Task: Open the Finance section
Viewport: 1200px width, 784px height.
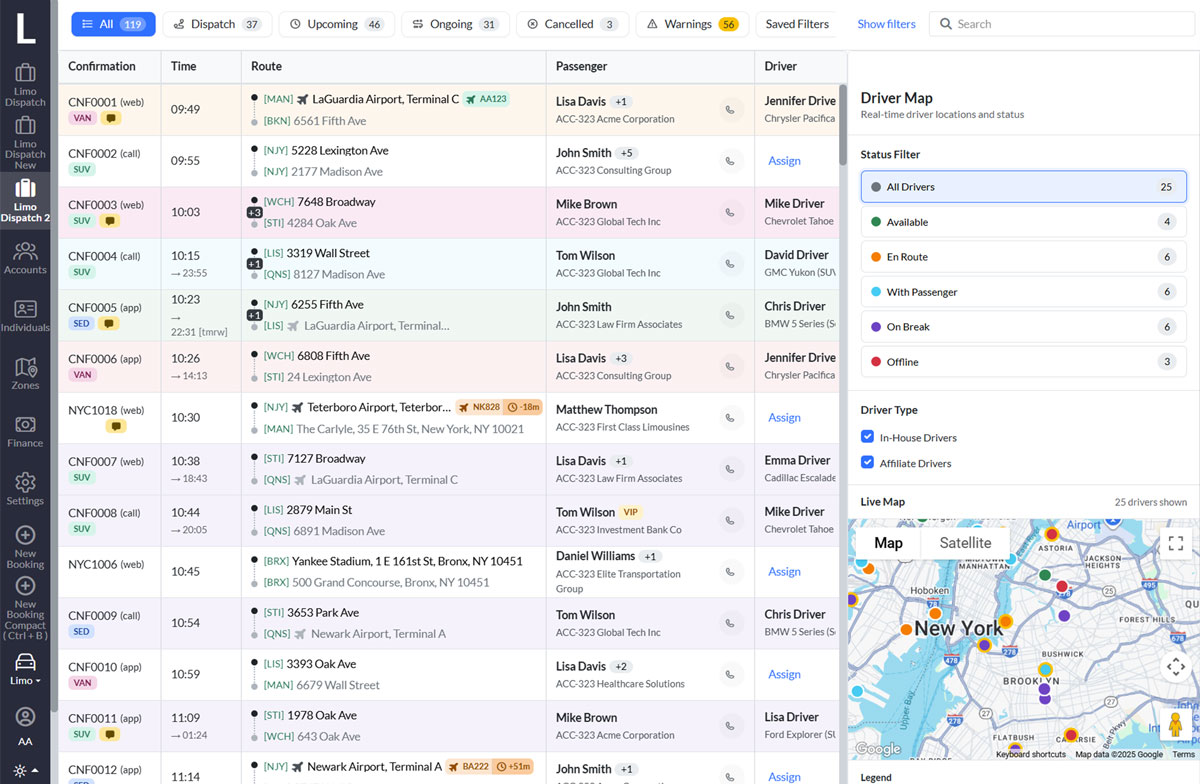Action: (25, 430)
